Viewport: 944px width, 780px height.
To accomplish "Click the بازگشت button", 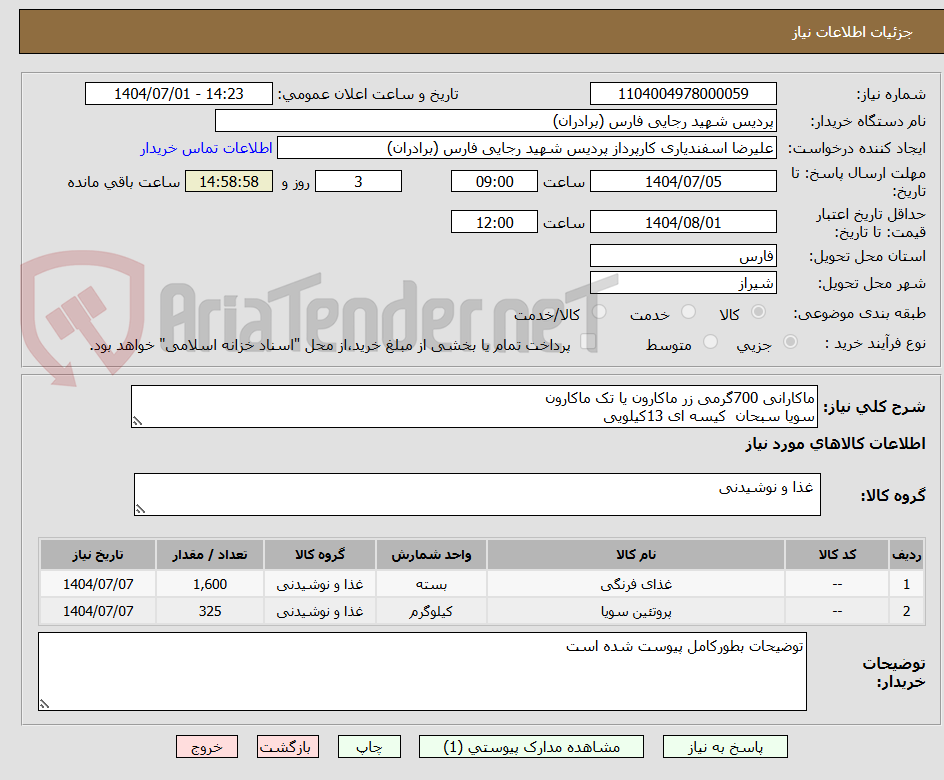I will (x=288, y=746).
